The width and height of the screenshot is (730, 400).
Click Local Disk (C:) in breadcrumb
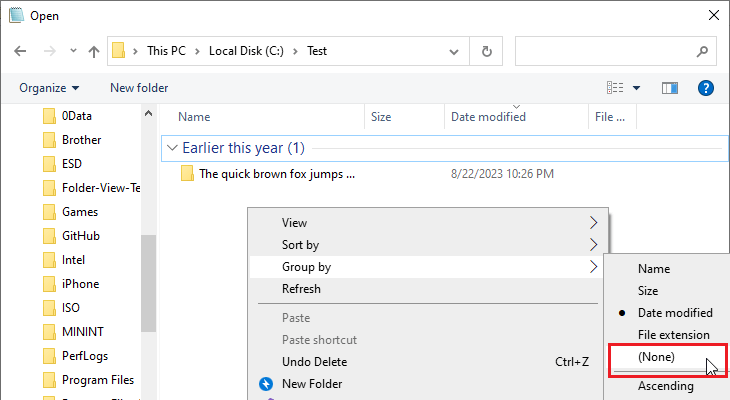246,51
